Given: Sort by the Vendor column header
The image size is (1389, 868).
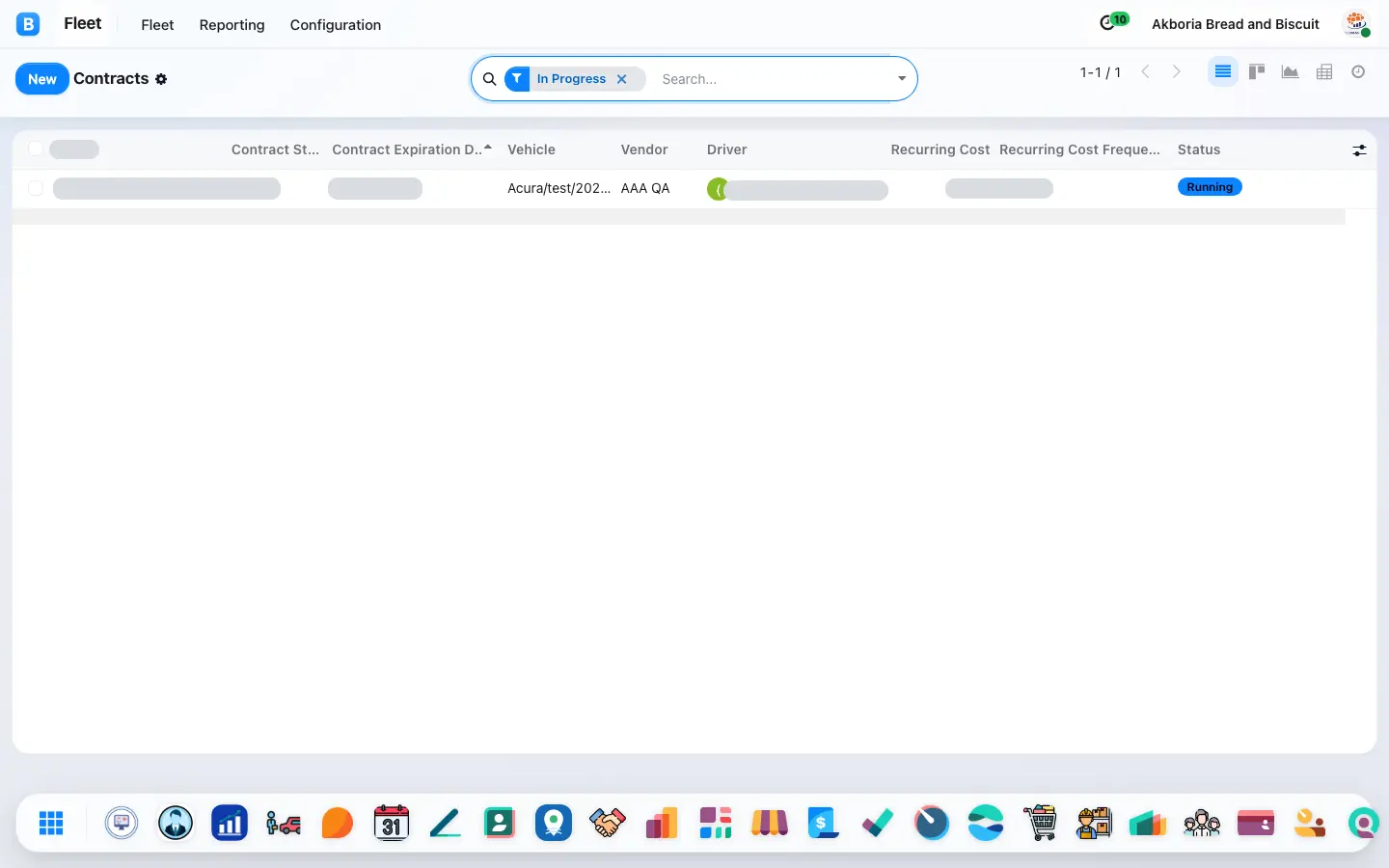Looking at the screenshot, I should (x=644, y=149).
